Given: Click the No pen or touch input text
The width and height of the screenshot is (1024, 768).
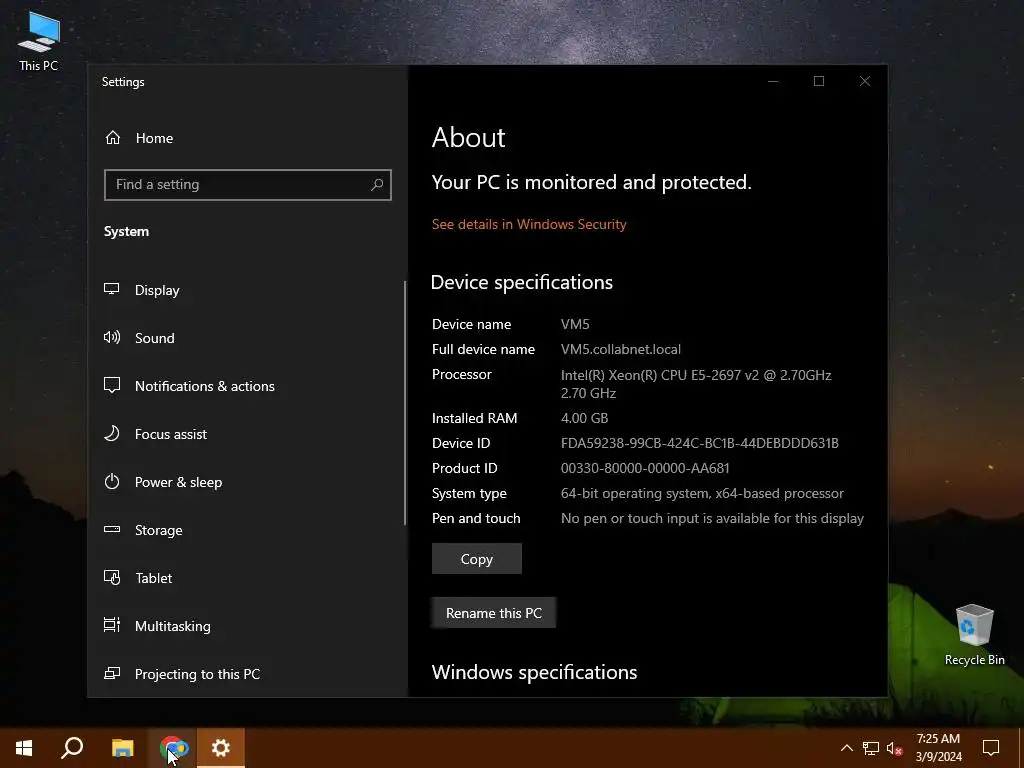Looking at the screenshot, I should pos(712,519).
